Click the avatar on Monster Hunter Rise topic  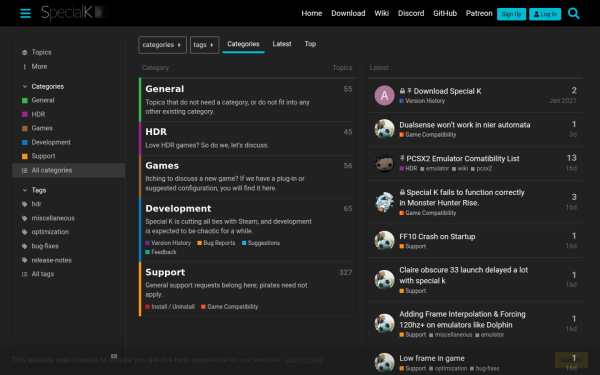(x=384, y=202)
